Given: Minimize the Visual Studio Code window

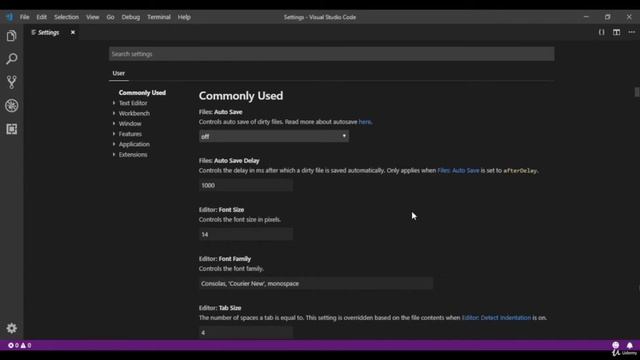Looking at the screenshot, I should [x=586, y=17].
